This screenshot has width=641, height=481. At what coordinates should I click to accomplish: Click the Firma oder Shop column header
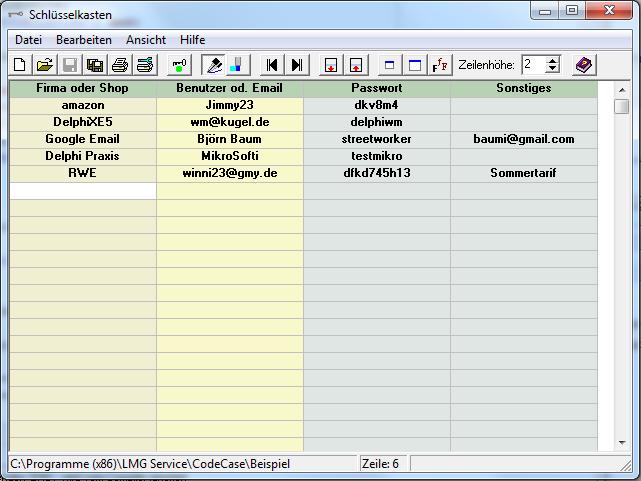click(83, 88)
